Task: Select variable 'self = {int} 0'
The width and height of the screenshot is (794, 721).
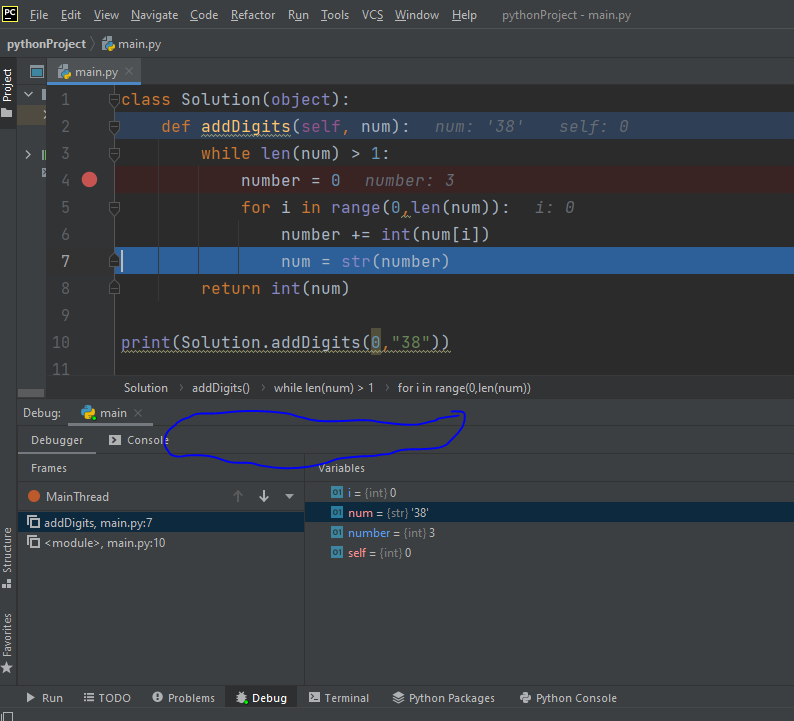Action: [x=549, y=553]
